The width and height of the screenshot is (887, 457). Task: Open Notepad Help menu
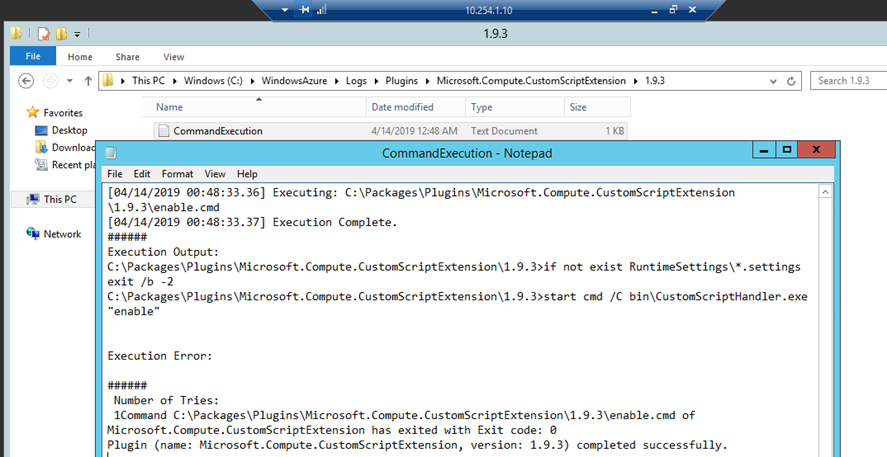tap(247, 174)
